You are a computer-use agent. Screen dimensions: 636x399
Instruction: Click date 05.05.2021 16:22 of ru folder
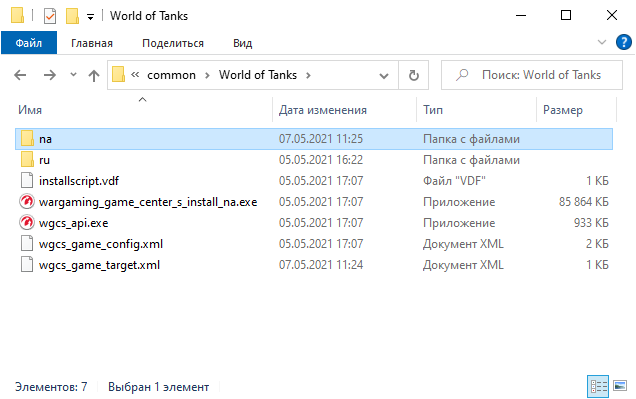click(321, 159)
